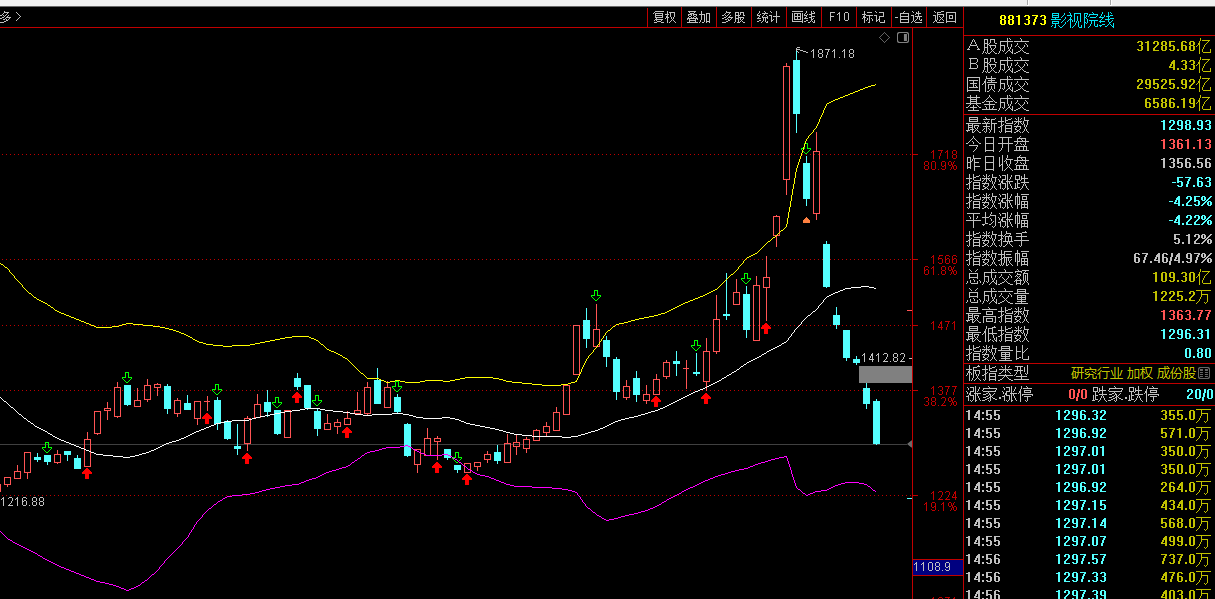The image size is (1215, 599).
Task: Click the 返回 back button
Action: (944, 17)
